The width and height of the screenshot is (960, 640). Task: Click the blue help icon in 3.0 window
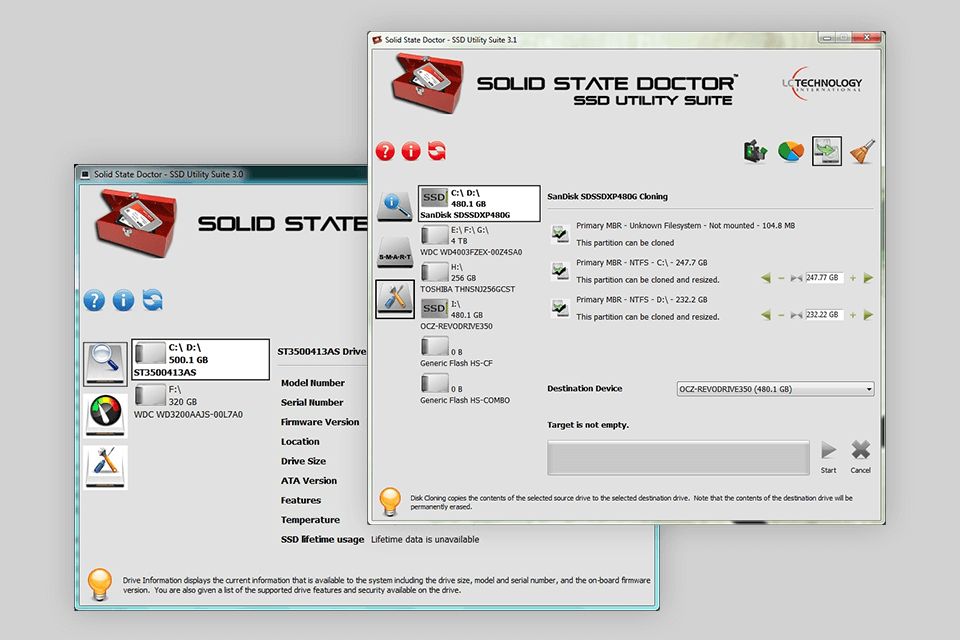click(94, 300)
